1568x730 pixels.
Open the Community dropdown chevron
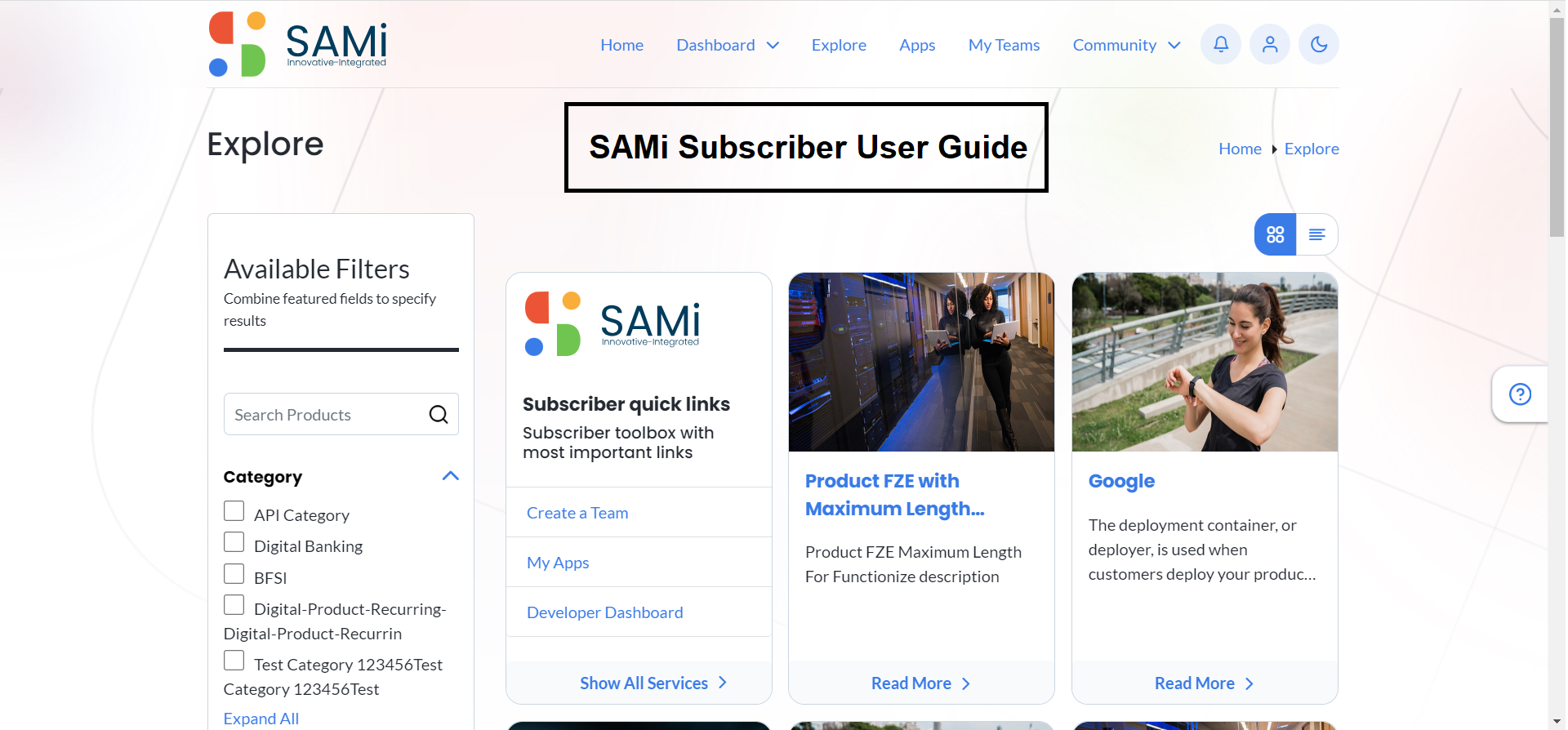1174,45
